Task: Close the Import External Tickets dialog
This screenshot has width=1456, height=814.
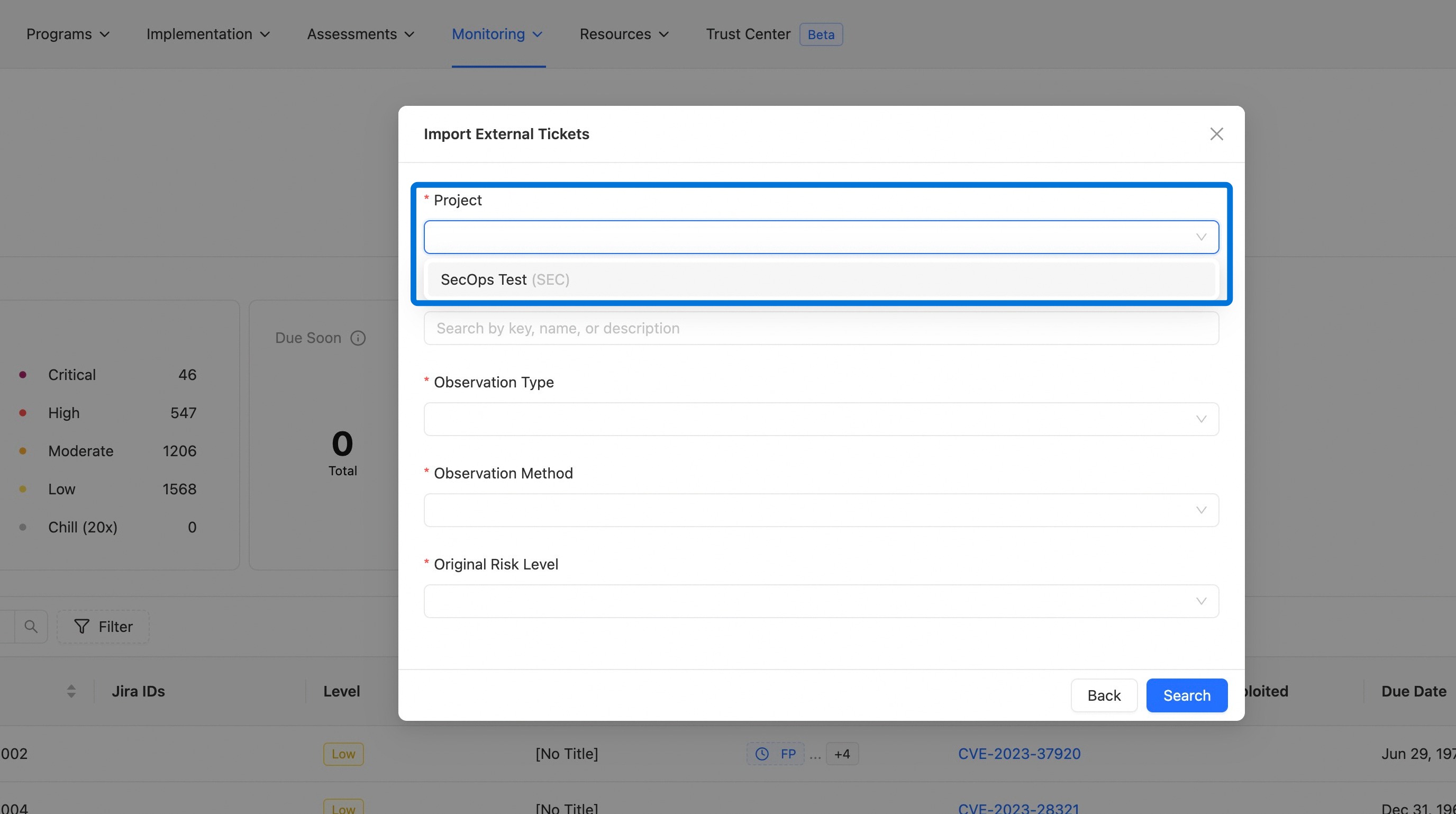Action: pyautogui.click(x=1216, y=134)
